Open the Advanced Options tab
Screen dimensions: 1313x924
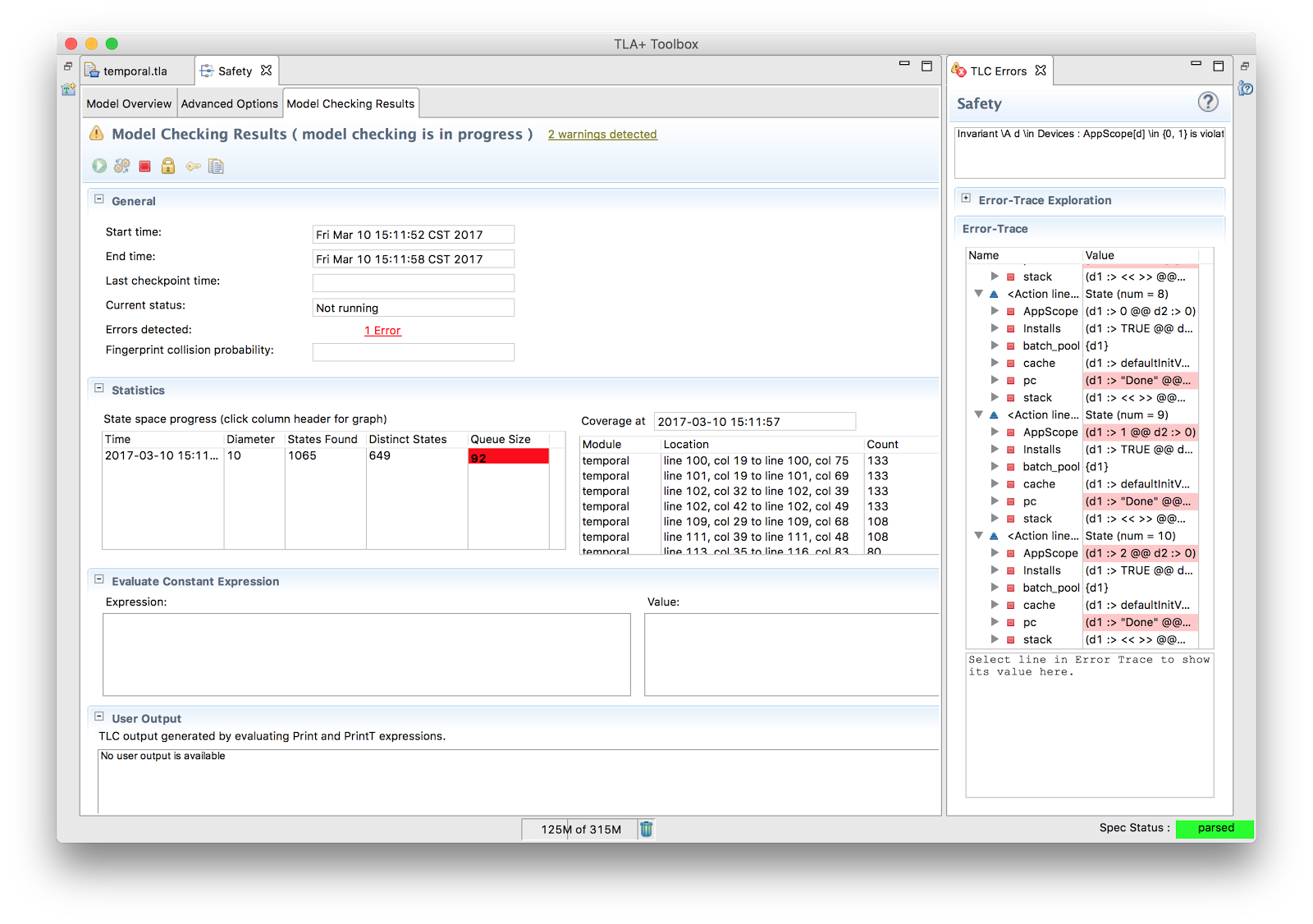[229, 103]
